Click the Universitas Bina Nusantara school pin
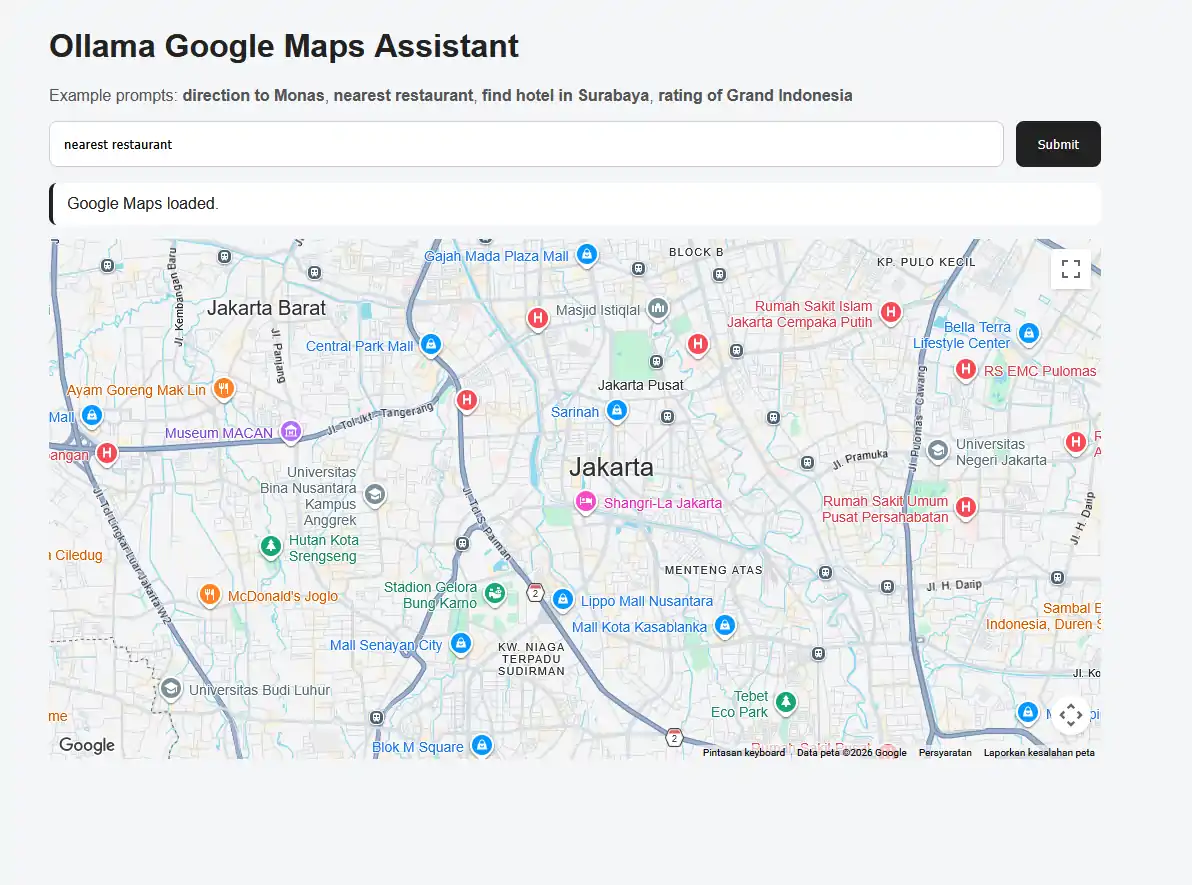Image resolution: width=1192 pixels, height=885 pixels. click(x=374, y=495)
